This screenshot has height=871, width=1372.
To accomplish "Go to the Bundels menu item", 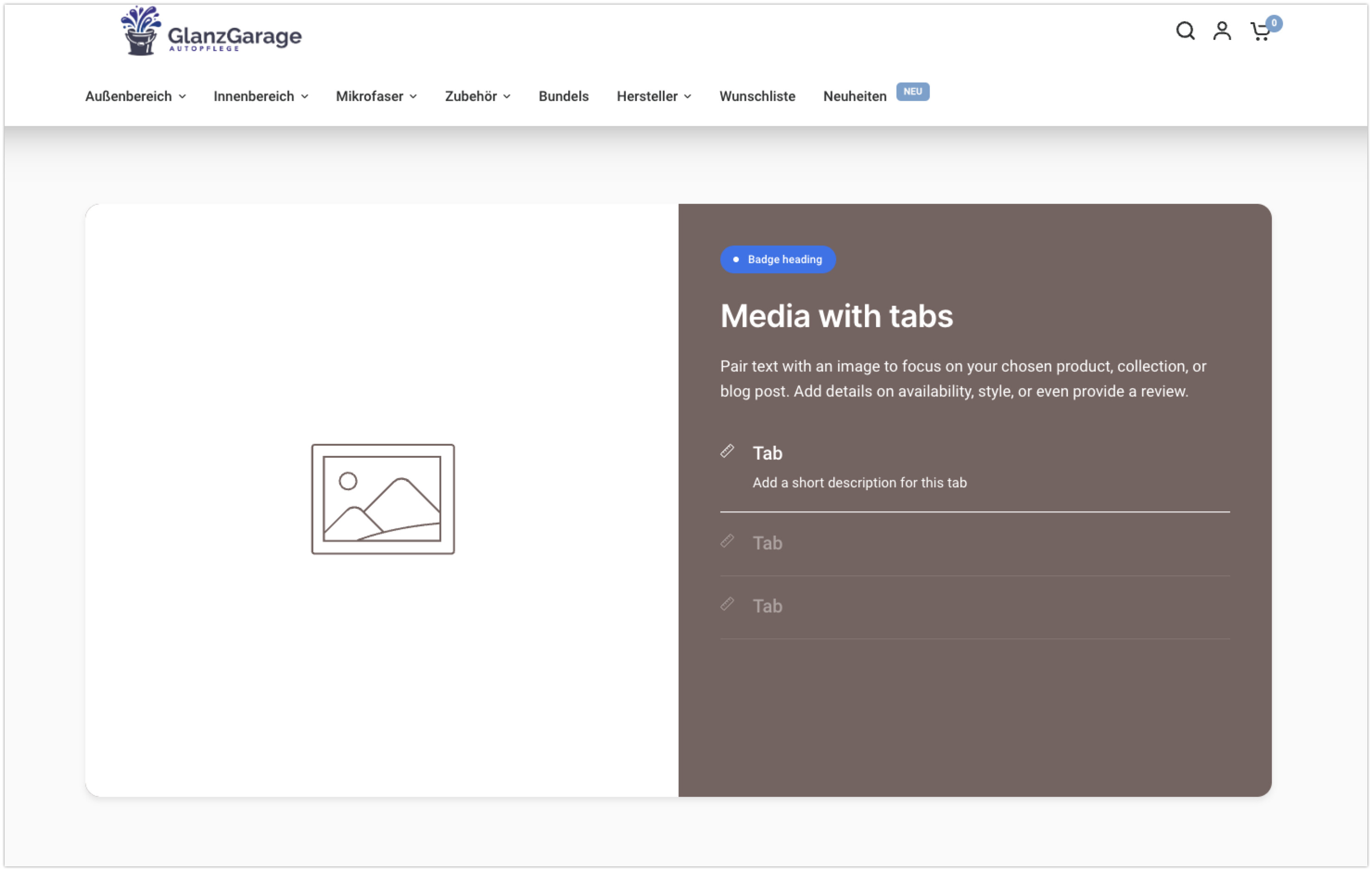I will [x=564, y=96].
